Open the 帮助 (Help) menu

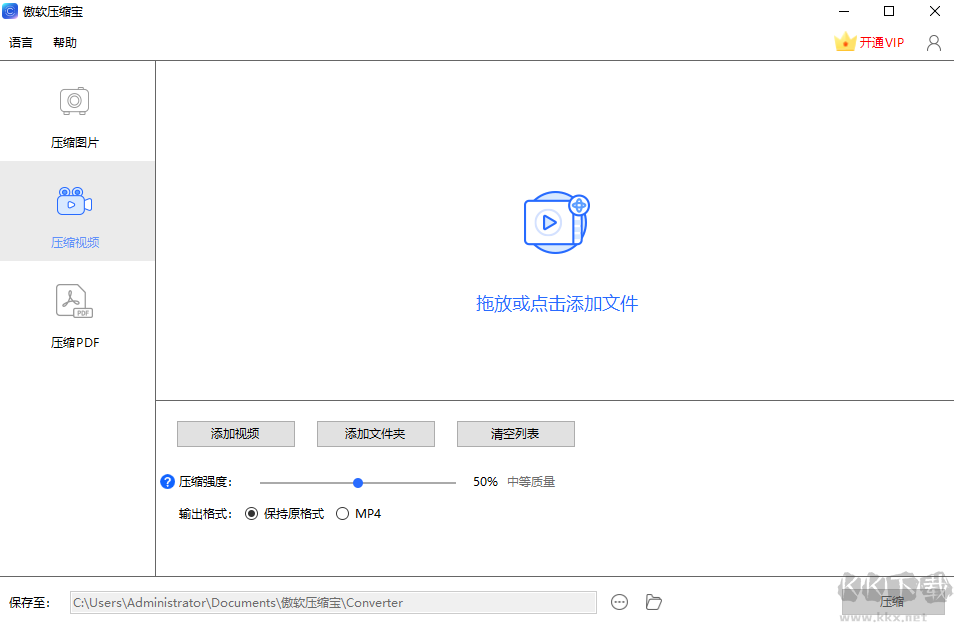tap(64, 42)
